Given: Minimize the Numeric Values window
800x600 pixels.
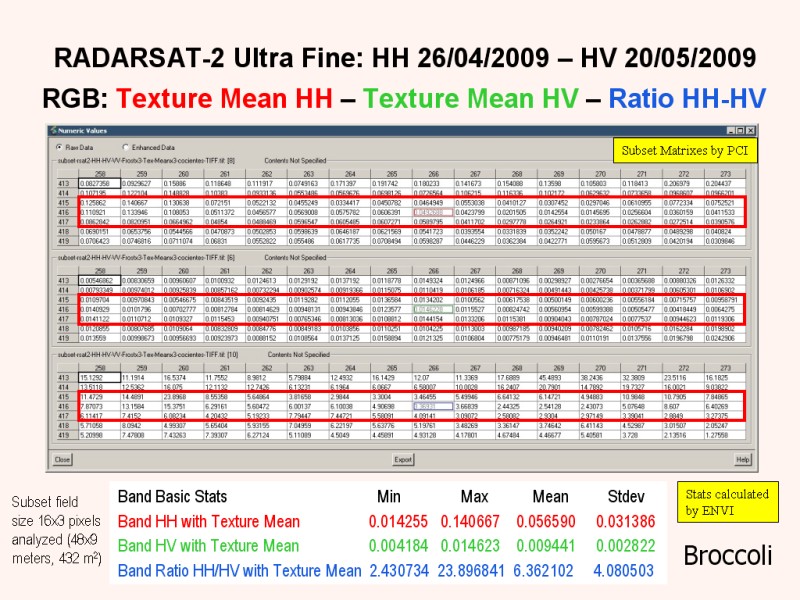Looking at the screenshot, I should (729, 131).
